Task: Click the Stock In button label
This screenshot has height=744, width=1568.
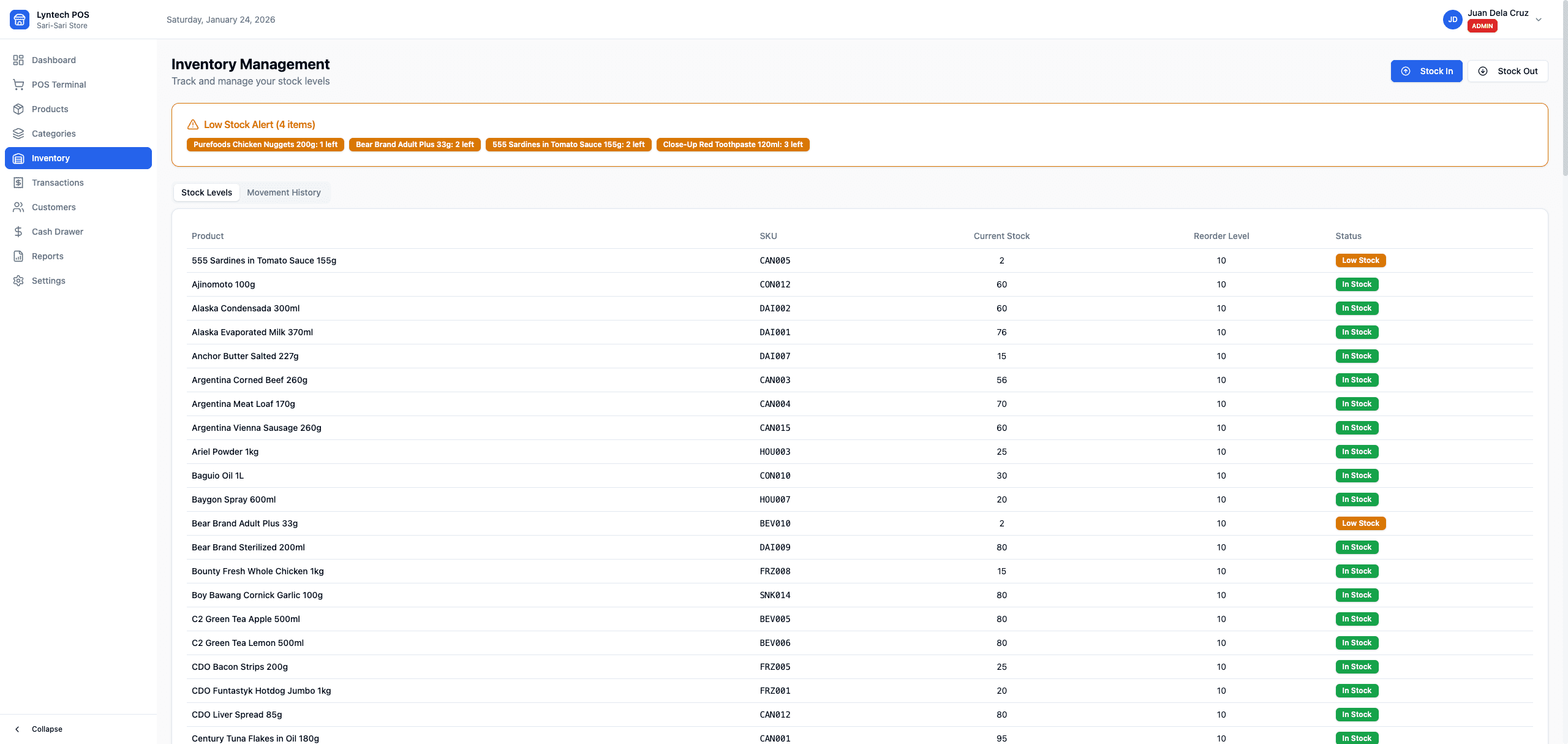Action: (1436, 71)
